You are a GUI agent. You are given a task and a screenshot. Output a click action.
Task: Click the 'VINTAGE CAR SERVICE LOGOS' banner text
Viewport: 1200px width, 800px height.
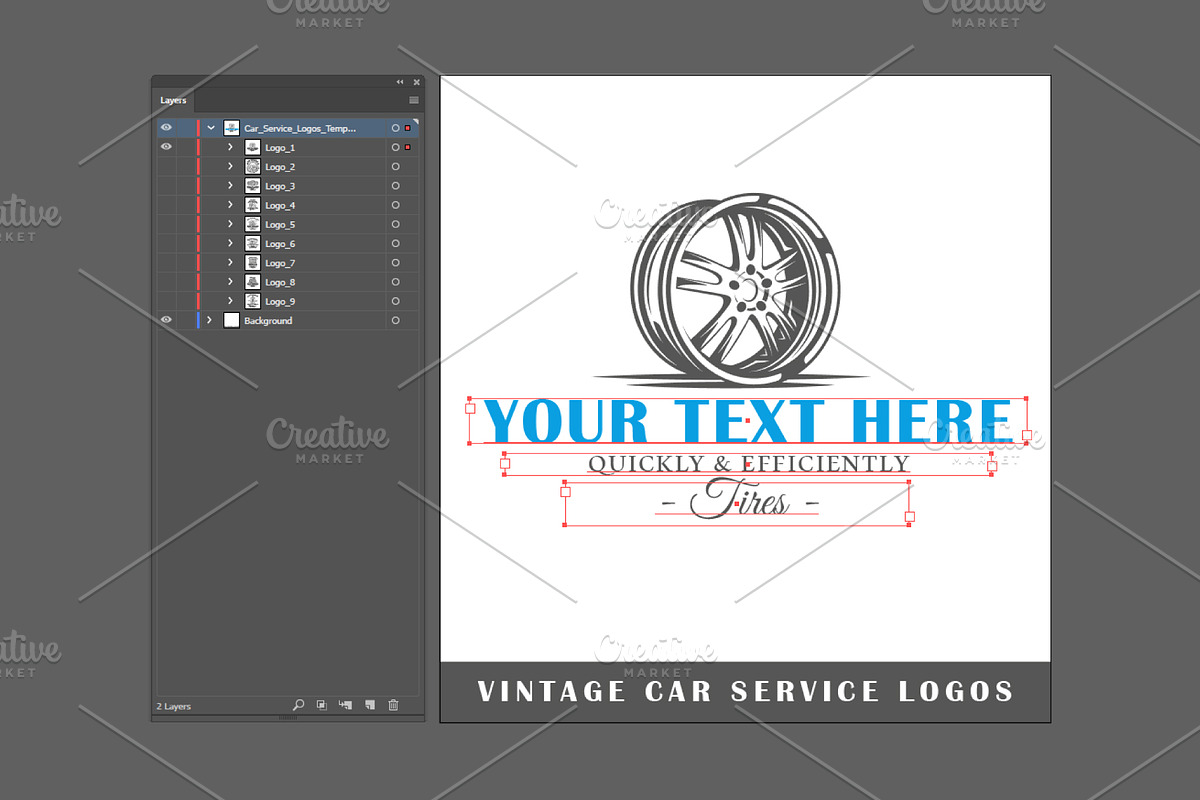coord(746,691)
